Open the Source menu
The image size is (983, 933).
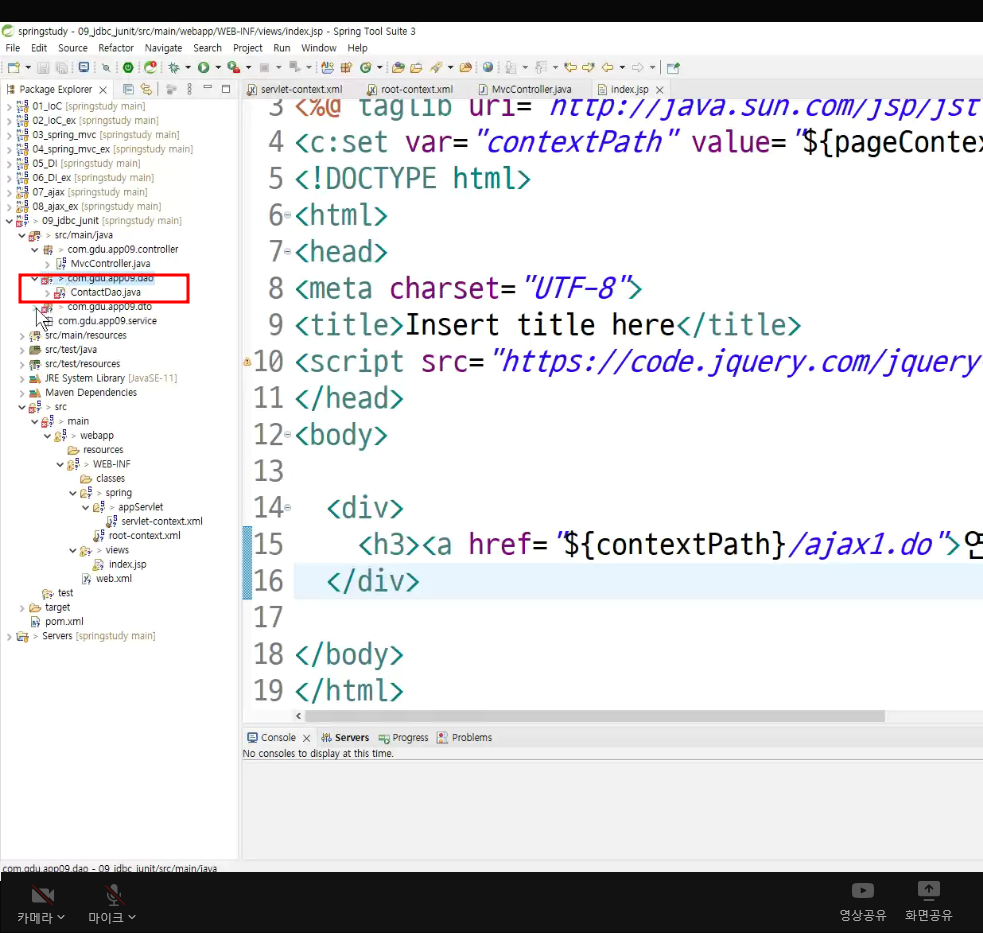click(x=73, y=48)
